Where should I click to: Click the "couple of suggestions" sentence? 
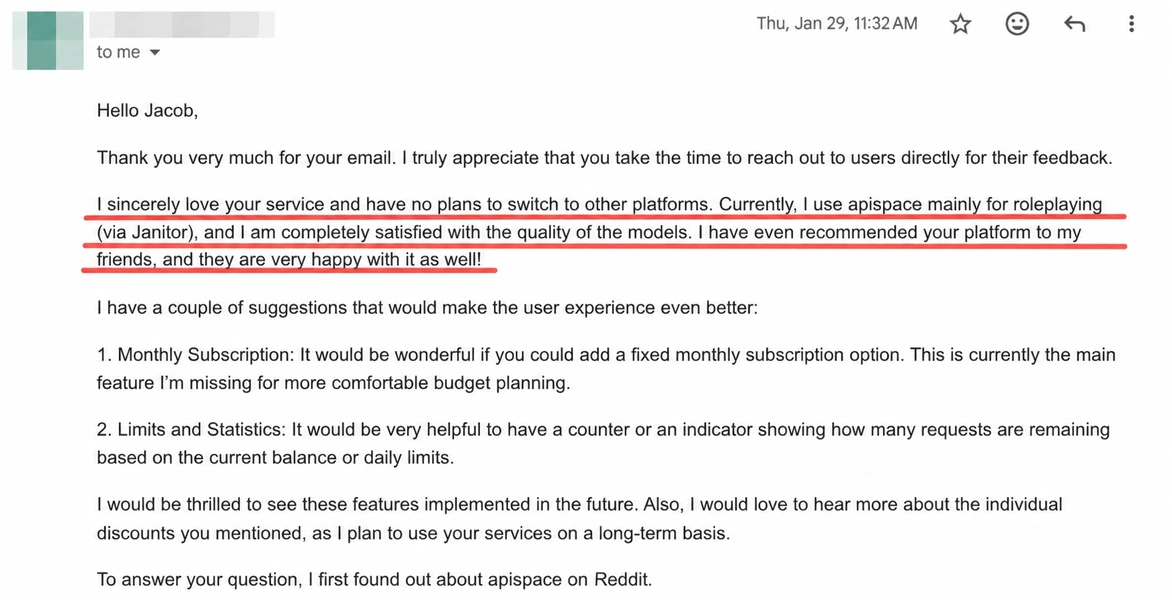[x=427, y=308]
